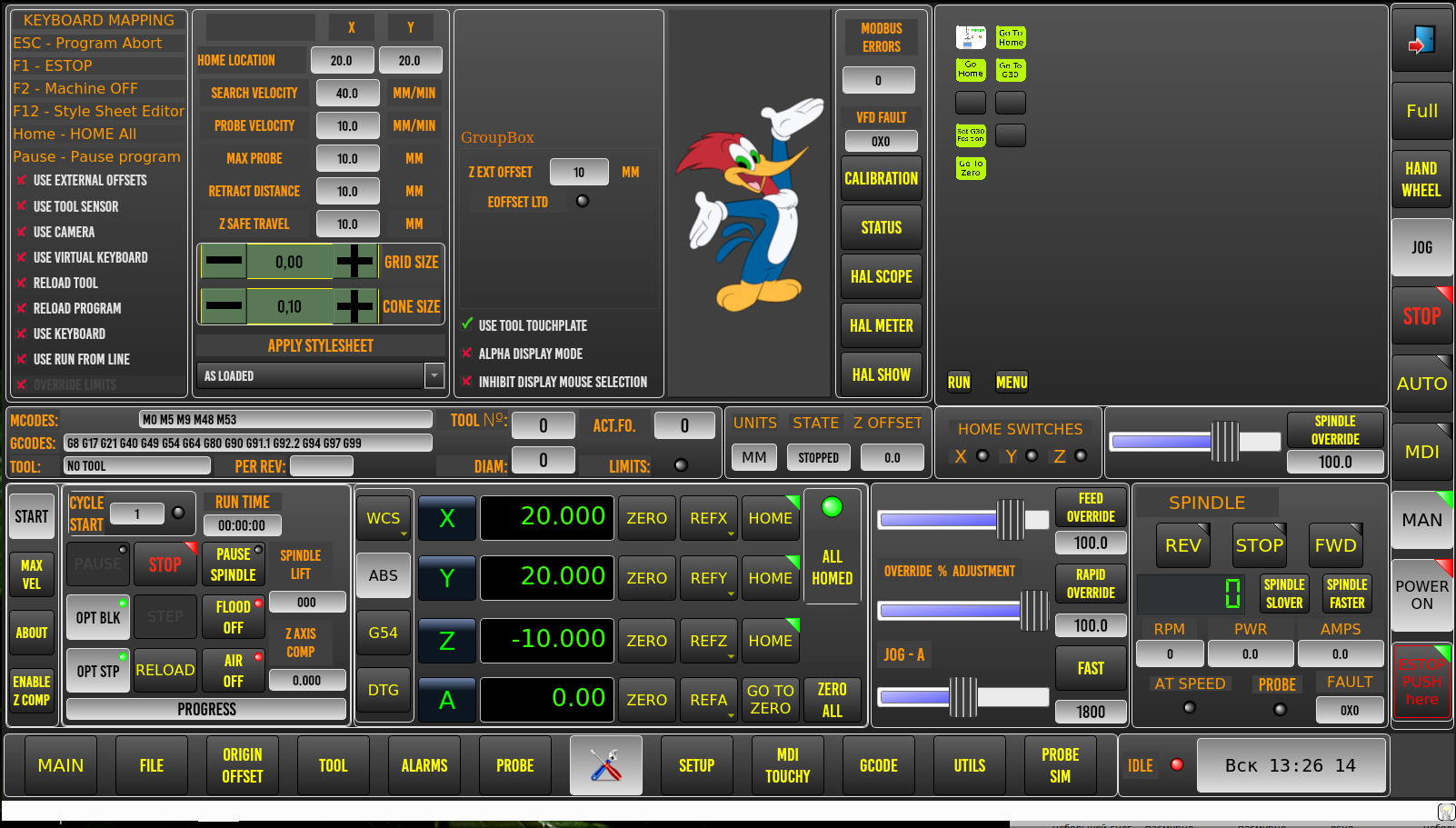Open the ORIGIN OFFSET tab
The width and height of the screenshot is (1456, 828).
[x=243, y=765]
